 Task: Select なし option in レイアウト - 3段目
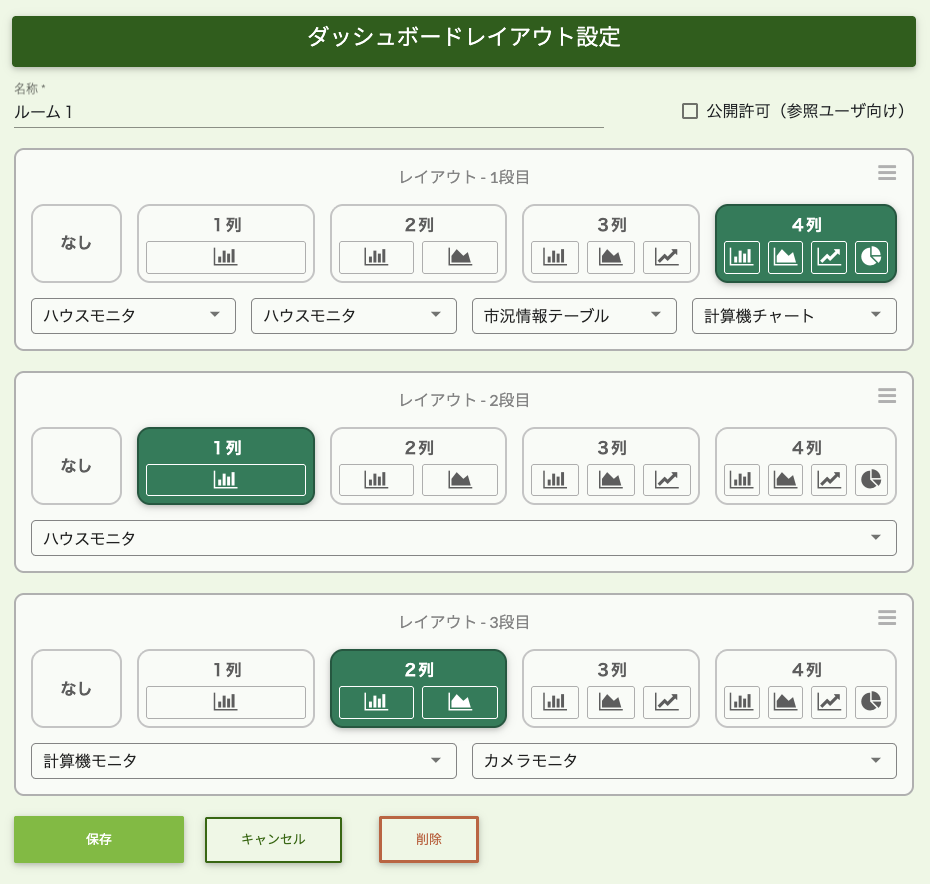(76, 688)
